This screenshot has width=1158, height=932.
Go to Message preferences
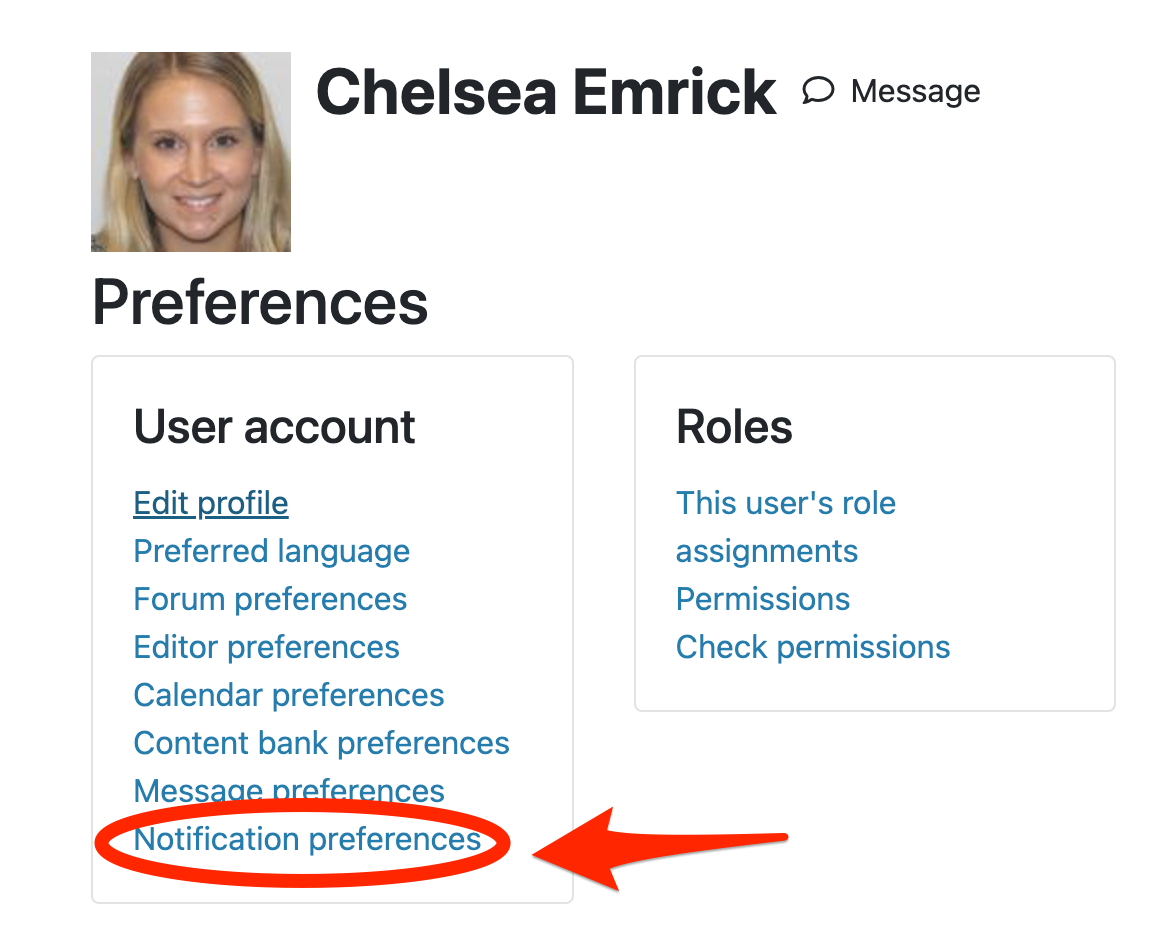pyautogui.click(x=289, y=790)
